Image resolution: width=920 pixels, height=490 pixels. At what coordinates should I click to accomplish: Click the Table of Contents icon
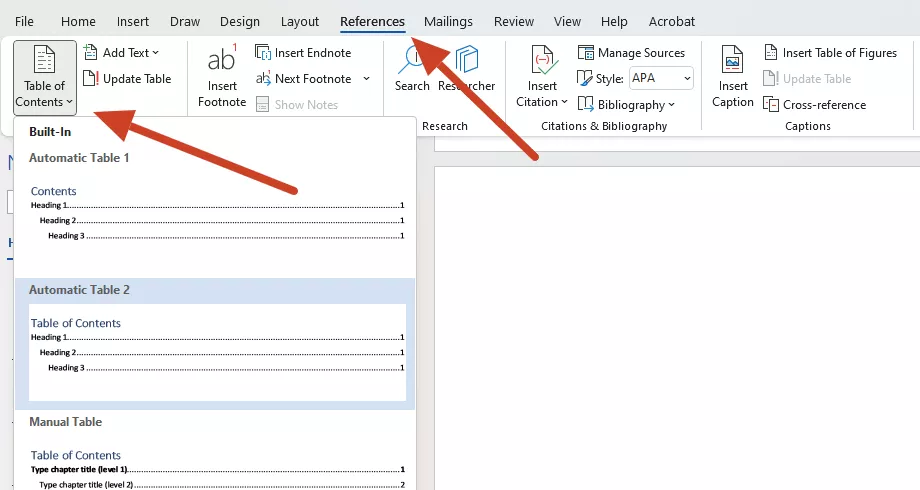44,60
